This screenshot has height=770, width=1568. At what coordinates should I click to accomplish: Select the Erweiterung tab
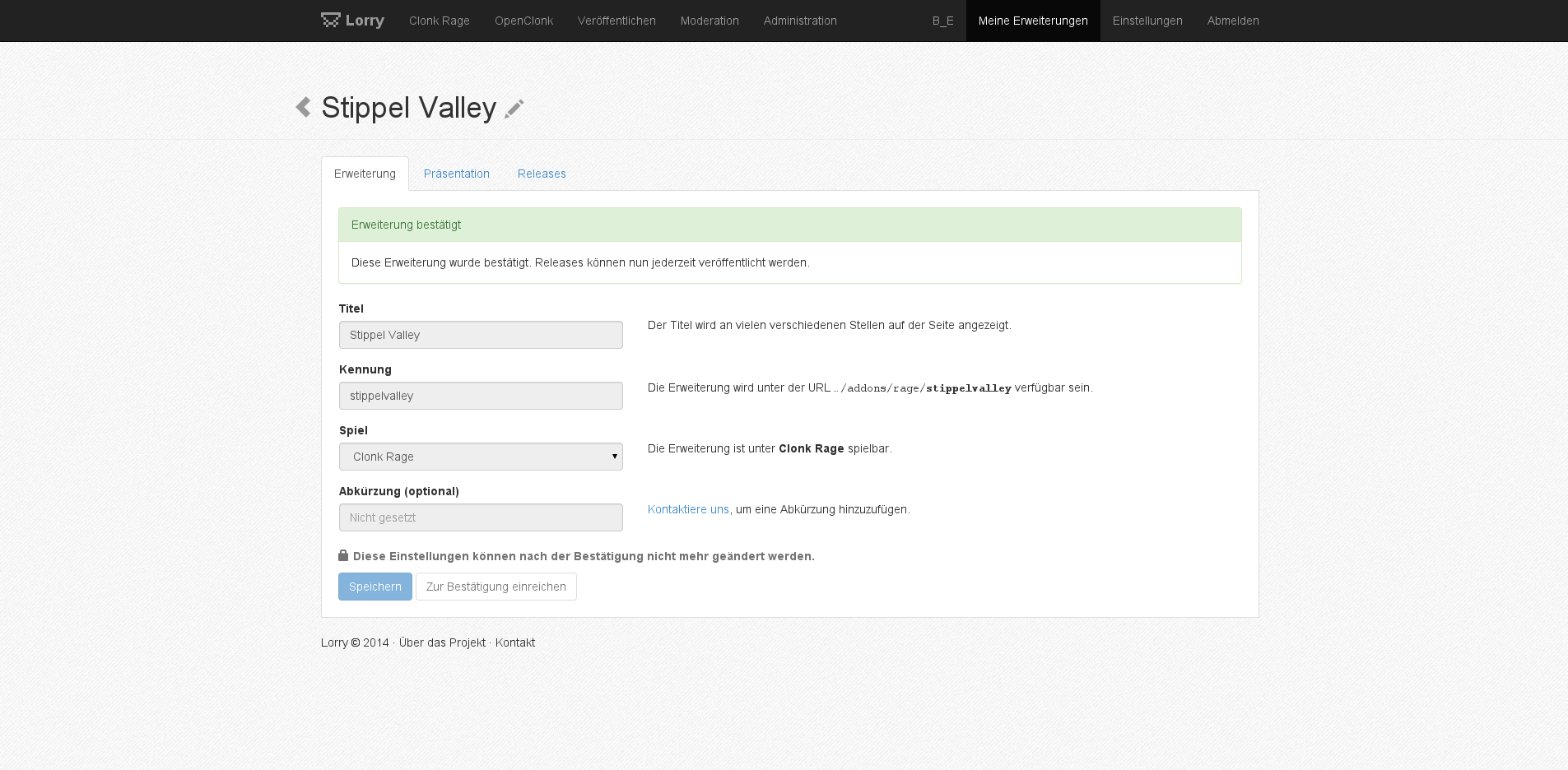click(x=365, y=174)
